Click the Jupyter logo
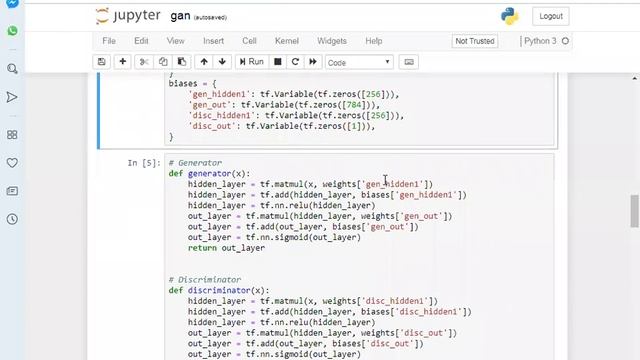The height and width of the screenshot is (360, 640). pyautogui.click(x=128, y=16)
